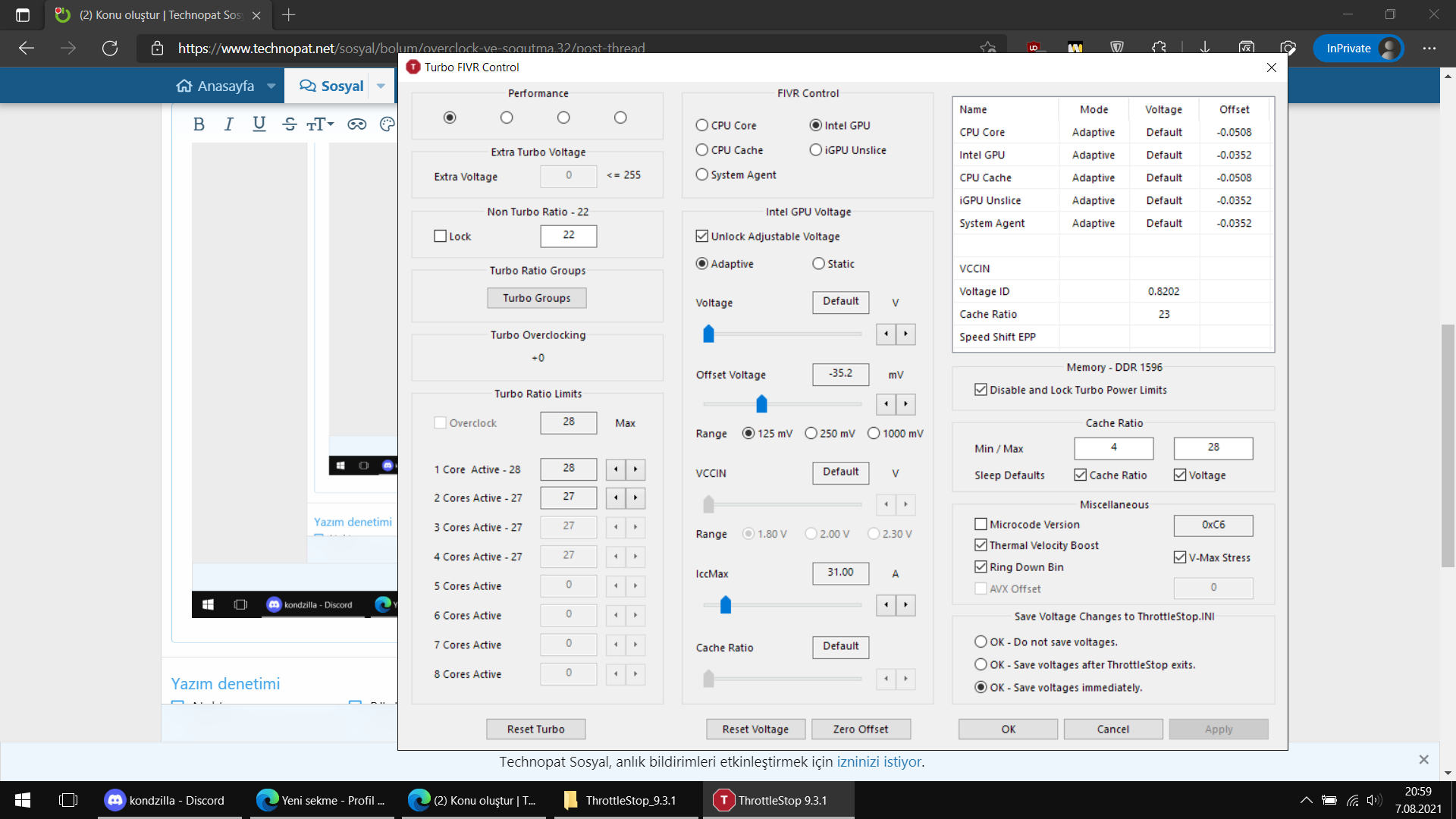The image size is (1456, 819).
Task: Click the Reset Voltage button
Action: pyautogui.click(x=755, y=730)
